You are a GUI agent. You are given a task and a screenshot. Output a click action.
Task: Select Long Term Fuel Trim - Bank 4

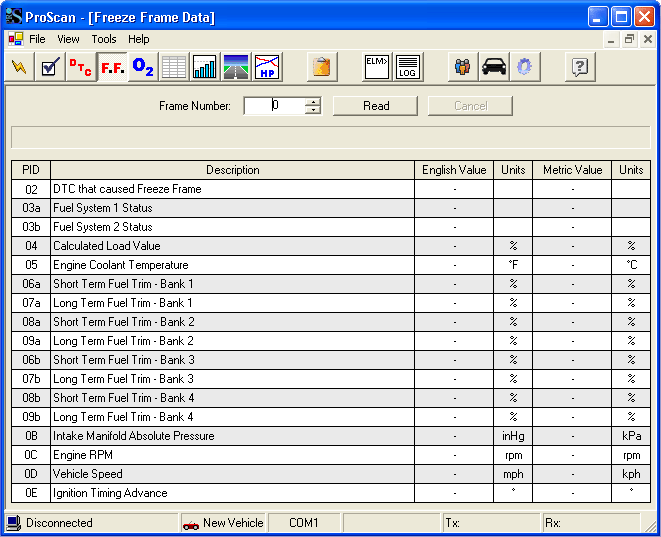point(331,417)
